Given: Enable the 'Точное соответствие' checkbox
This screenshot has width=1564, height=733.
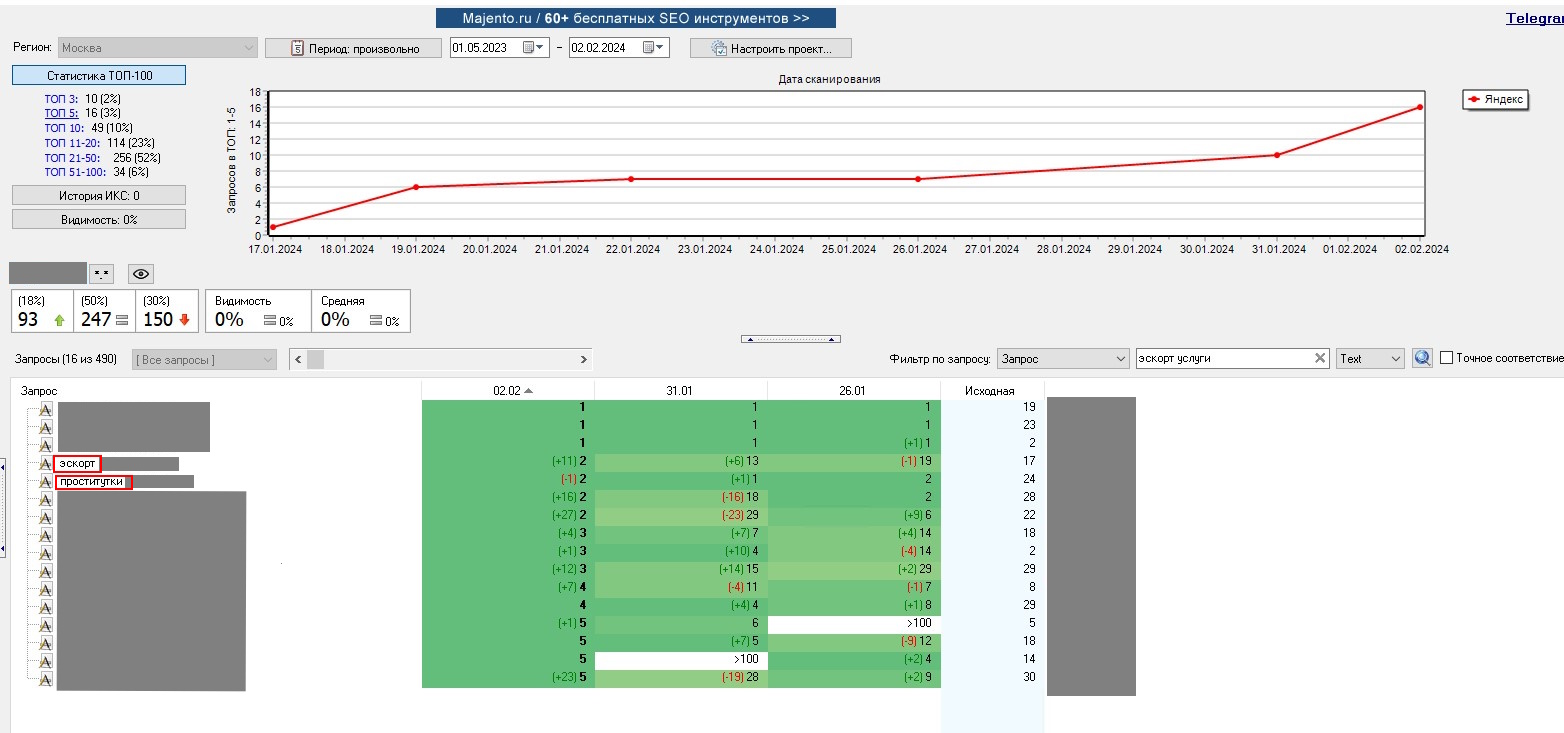Looking at the screenshot, I should (x=1446, y=358).
